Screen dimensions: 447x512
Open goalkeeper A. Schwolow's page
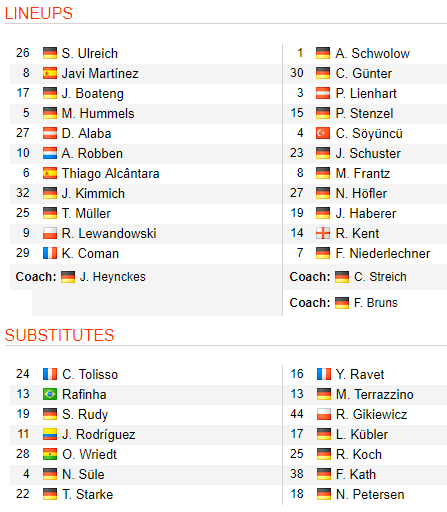373,53
